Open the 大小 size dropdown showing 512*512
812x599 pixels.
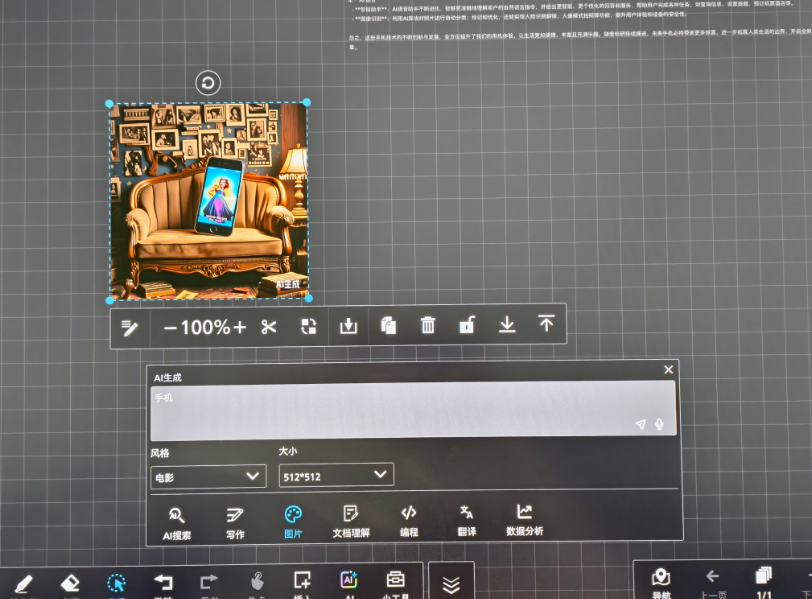click(335, 476)
